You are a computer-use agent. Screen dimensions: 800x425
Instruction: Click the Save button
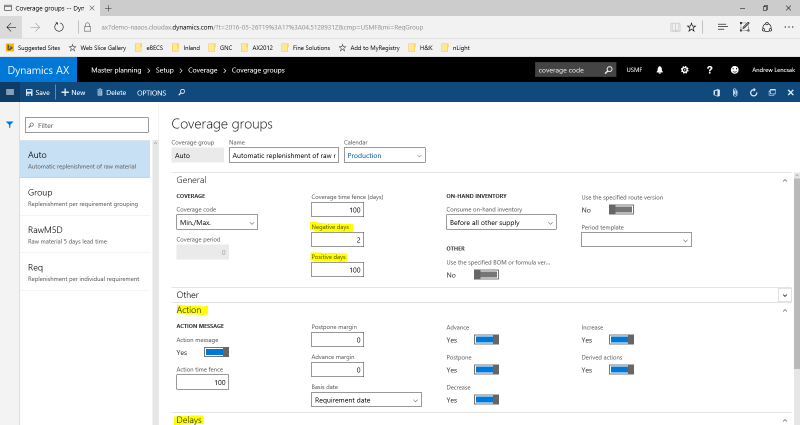coord(38,92)
